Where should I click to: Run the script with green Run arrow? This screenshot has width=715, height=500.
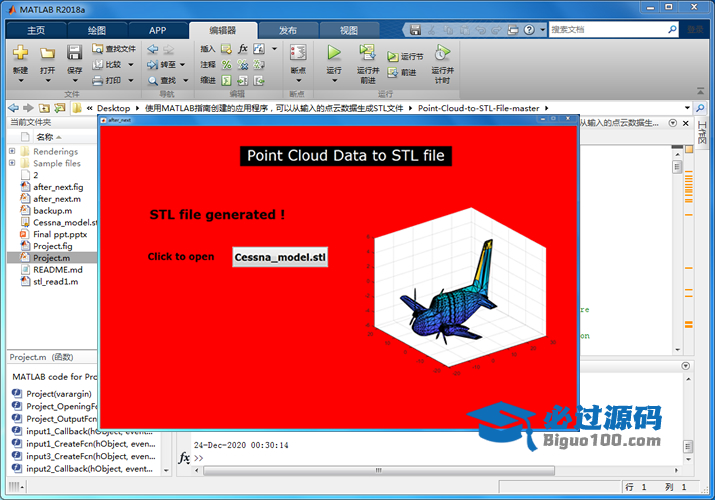(x=334, y=53)
